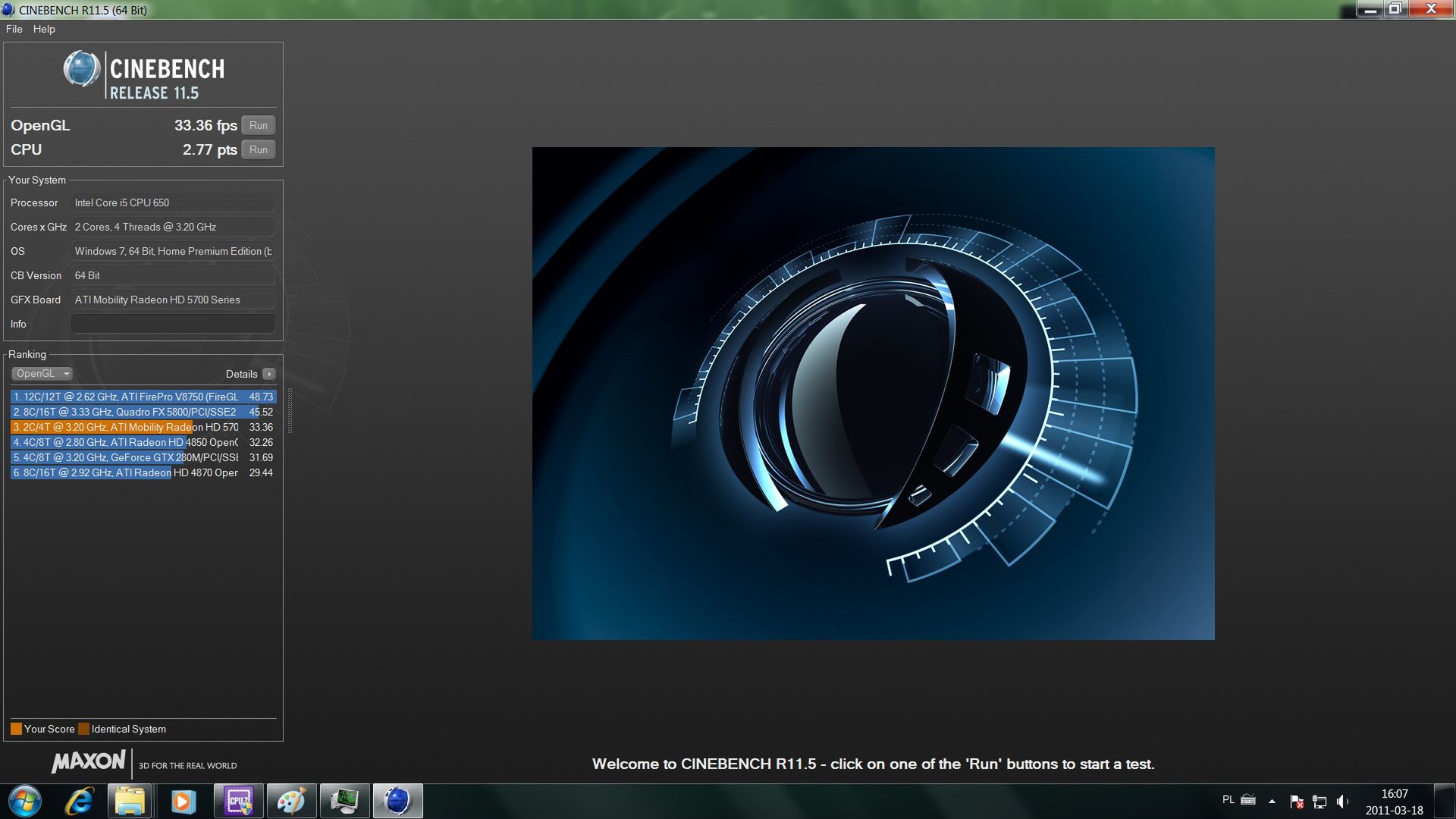This screenshot has height=819, width=1456.
Task: Open the Help menu
Action: pyautogui.click(x=44, y=29)
